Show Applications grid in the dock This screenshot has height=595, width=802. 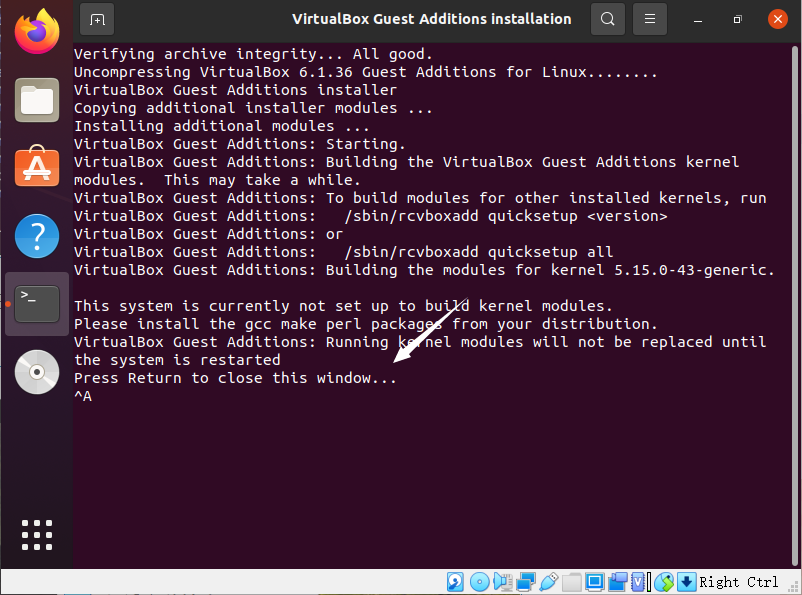(37, 535)
